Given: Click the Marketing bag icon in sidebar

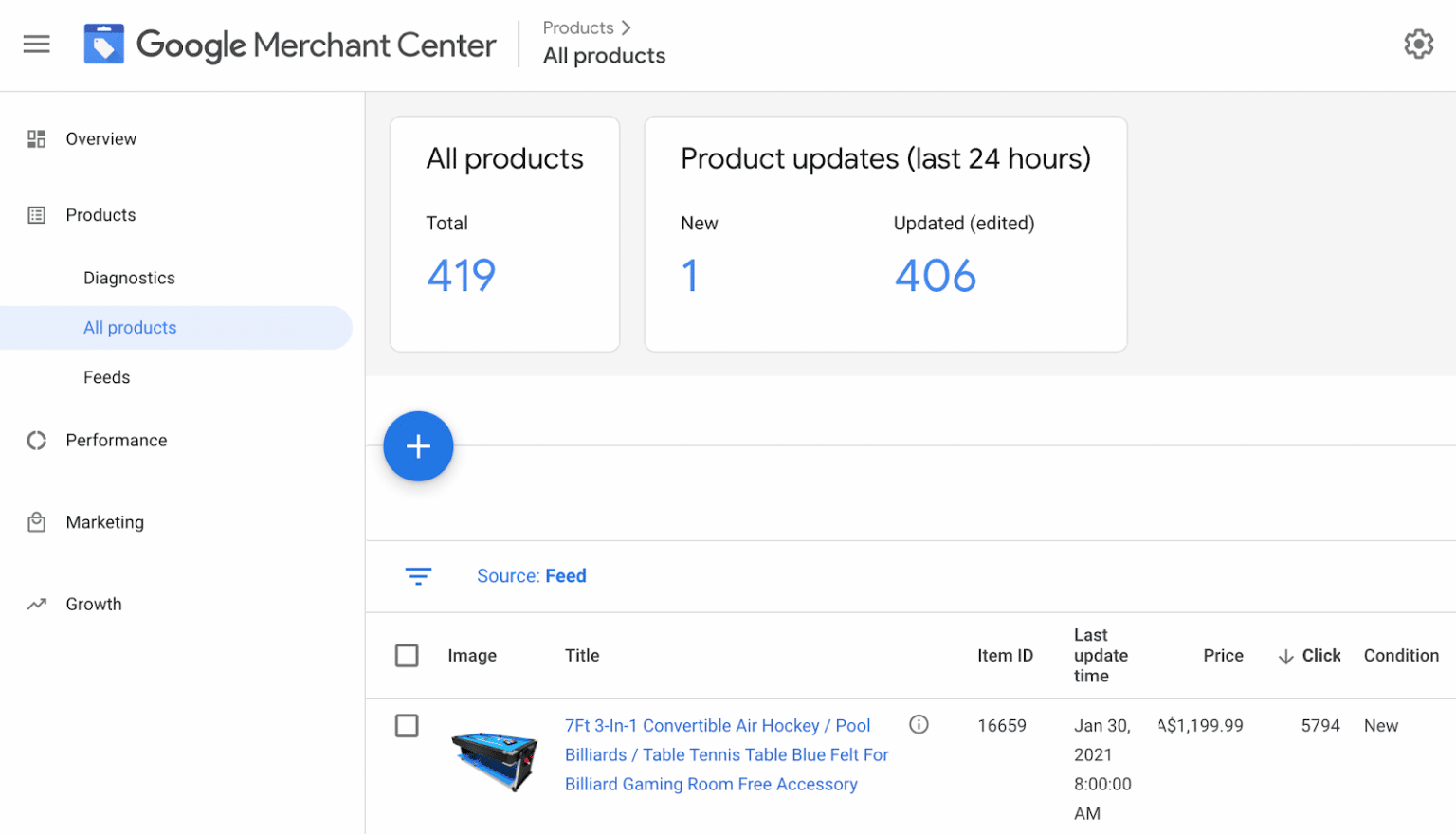Looking at the screenshot, I should 36,522.
